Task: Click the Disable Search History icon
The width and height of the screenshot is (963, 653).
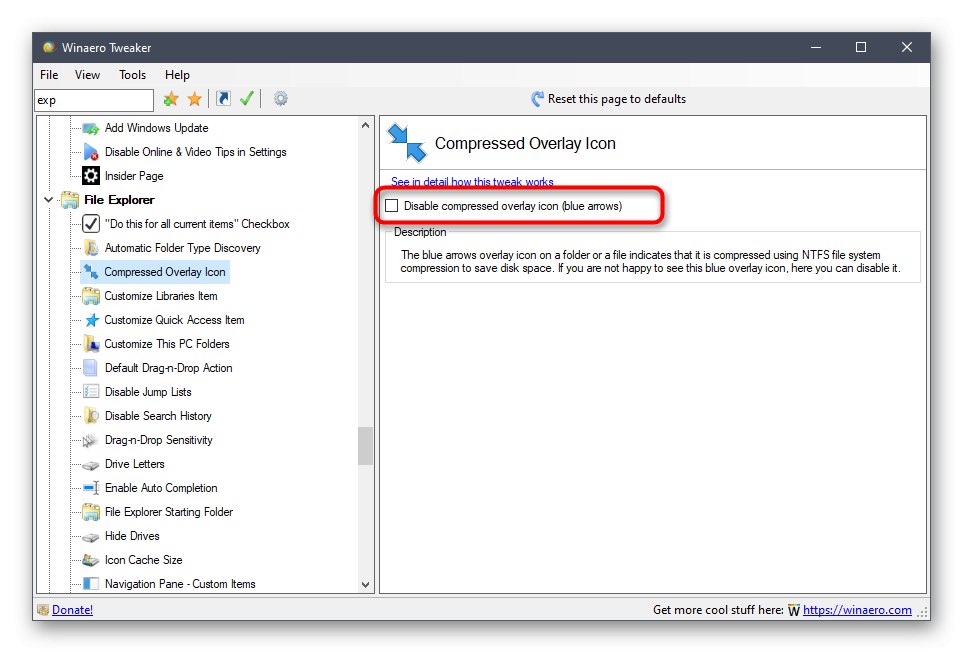Action: pyautogui.click(x=91, y=416)
